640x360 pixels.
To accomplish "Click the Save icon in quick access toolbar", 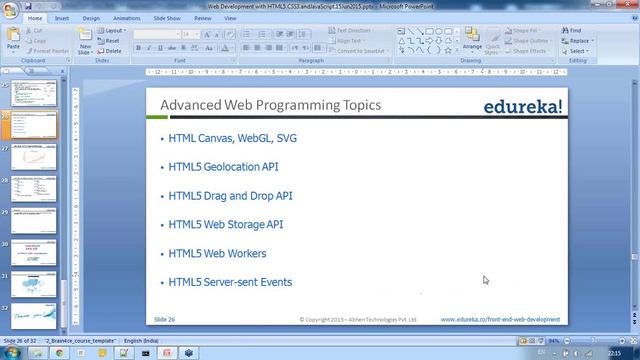I will tap(28, 6).
